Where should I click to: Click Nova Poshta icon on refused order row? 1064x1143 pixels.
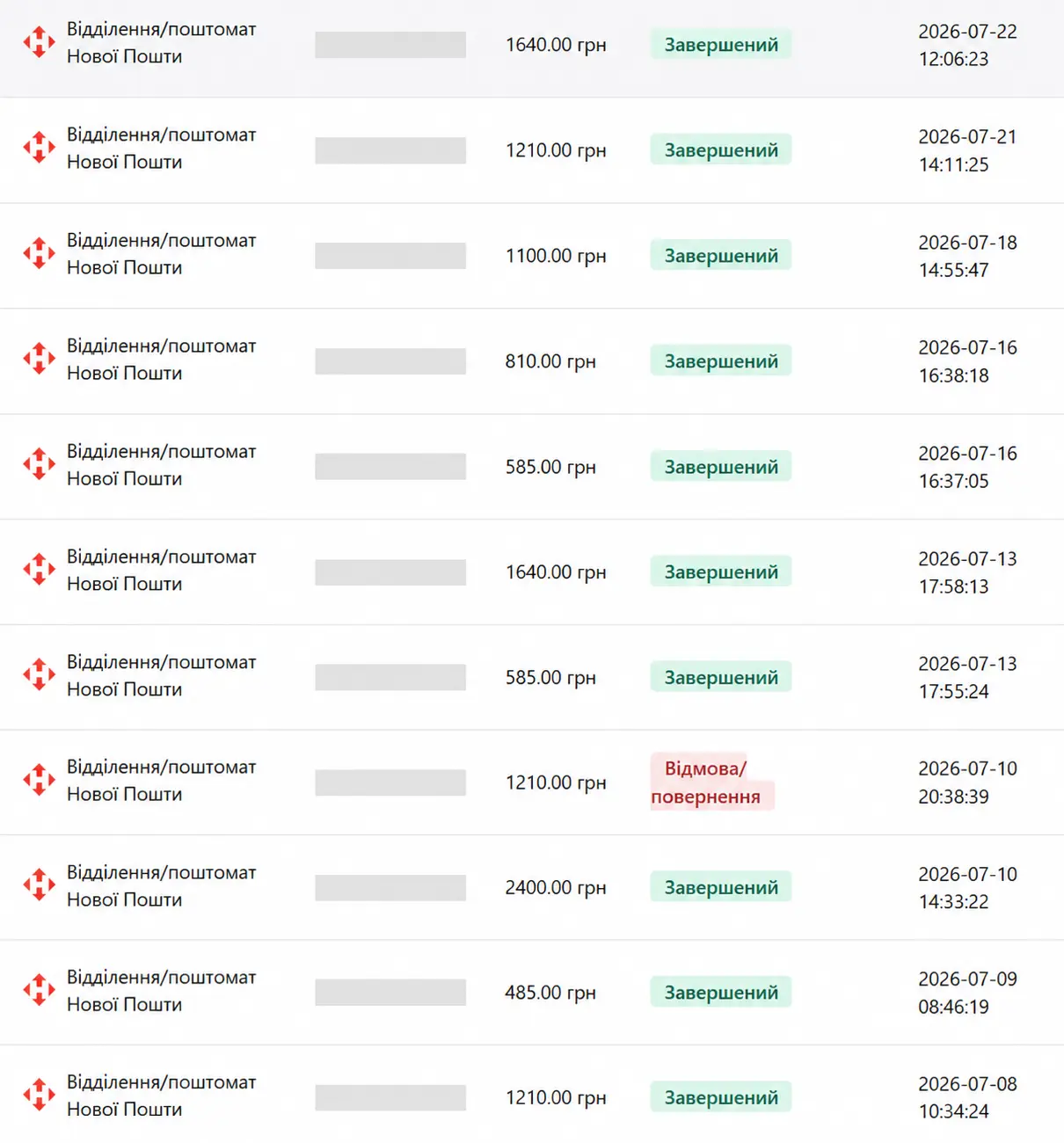pos(39,780)
